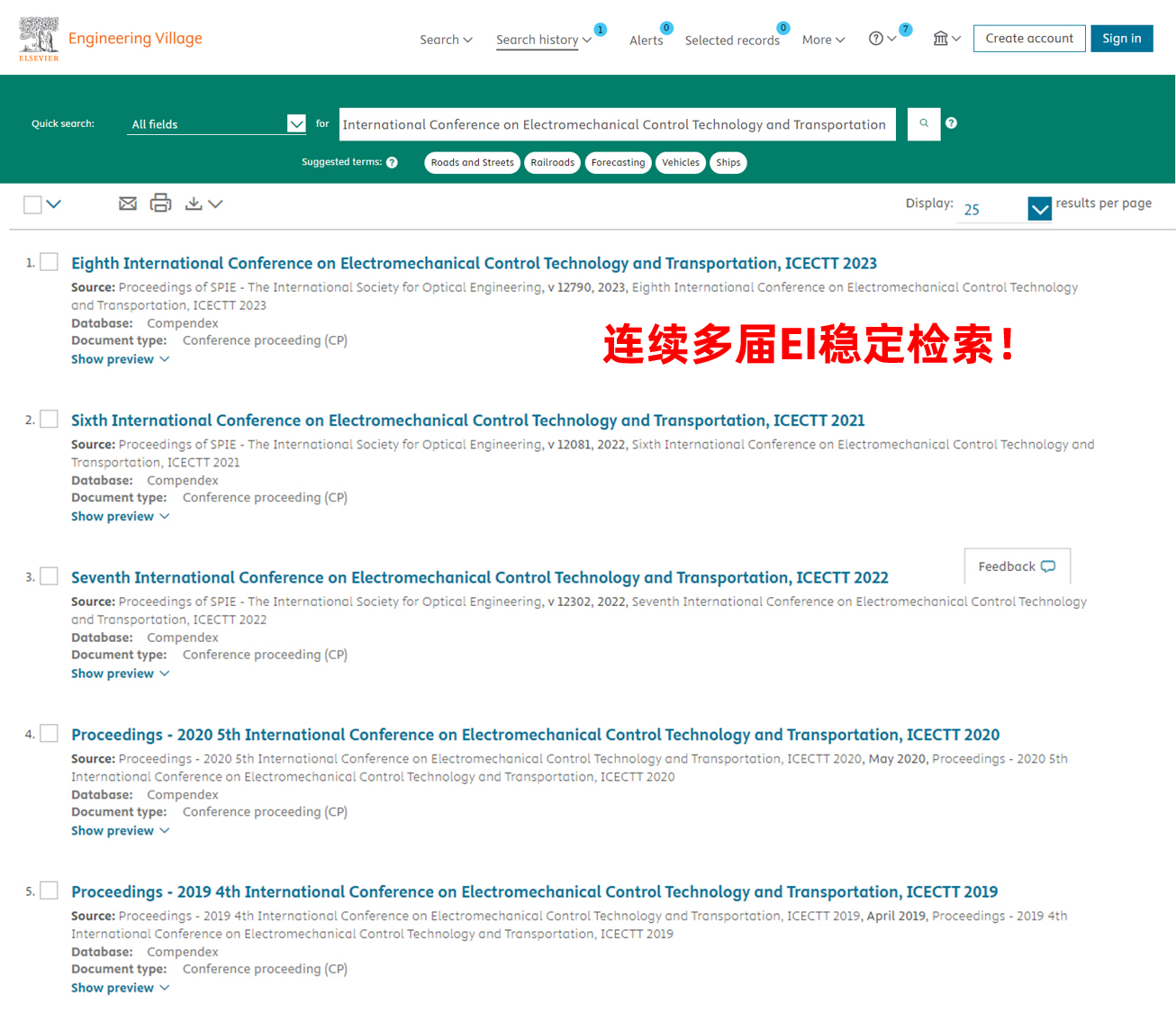The image size is (1176, 1013).
Task: Open the results per page dropdown
Action: point(1004,209)
